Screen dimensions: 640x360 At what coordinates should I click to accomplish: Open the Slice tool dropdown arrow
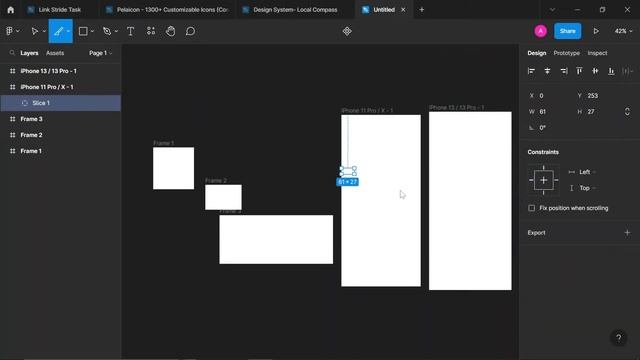pos(68,31)
